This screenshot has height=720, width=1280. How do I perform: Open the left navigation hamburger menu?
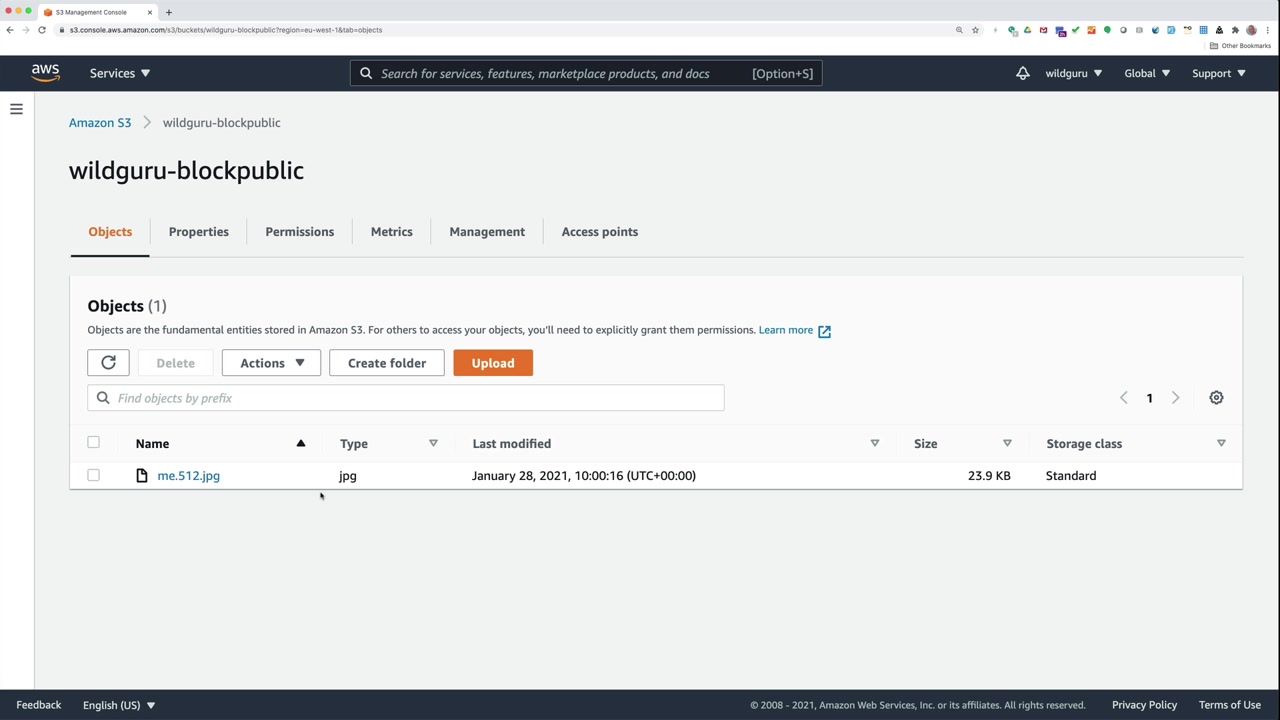click(x=16, y=109)
